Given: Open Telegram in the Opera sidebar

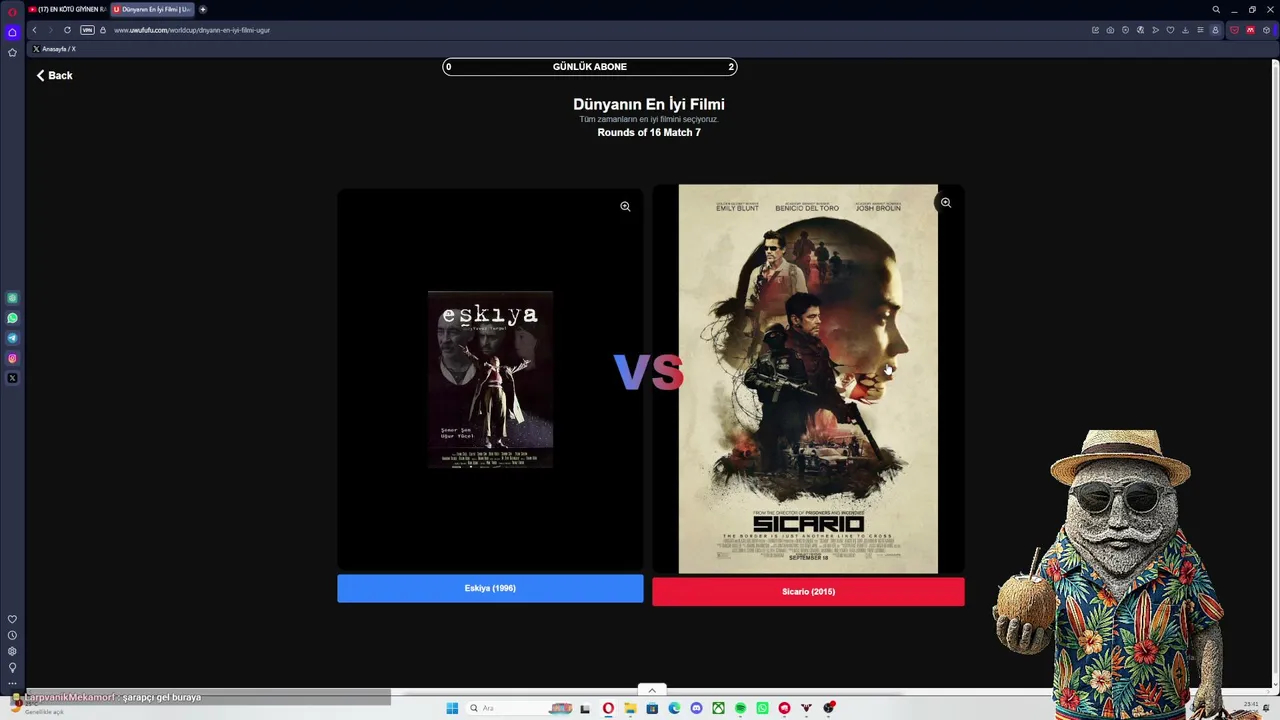Looking at the screenshot, I should tap(12, 338).
